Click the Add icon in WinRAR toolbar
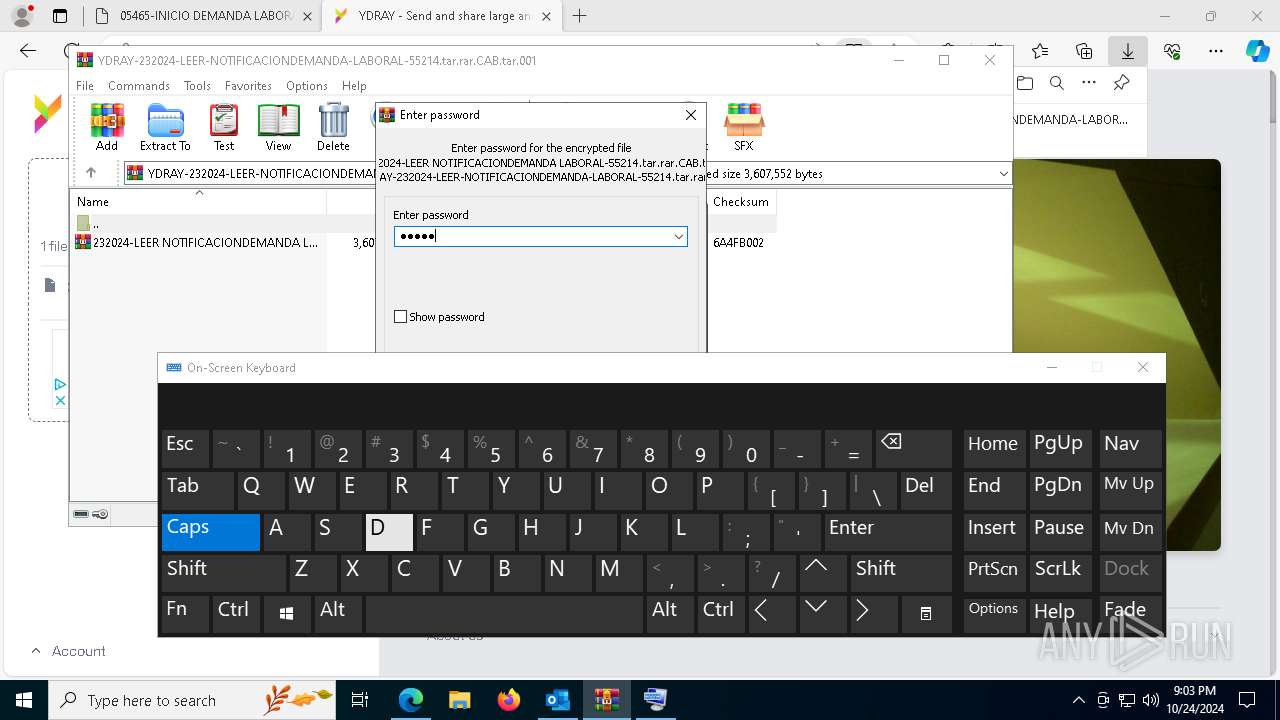This screenshot has width=1280, height=720. (107, 127)
